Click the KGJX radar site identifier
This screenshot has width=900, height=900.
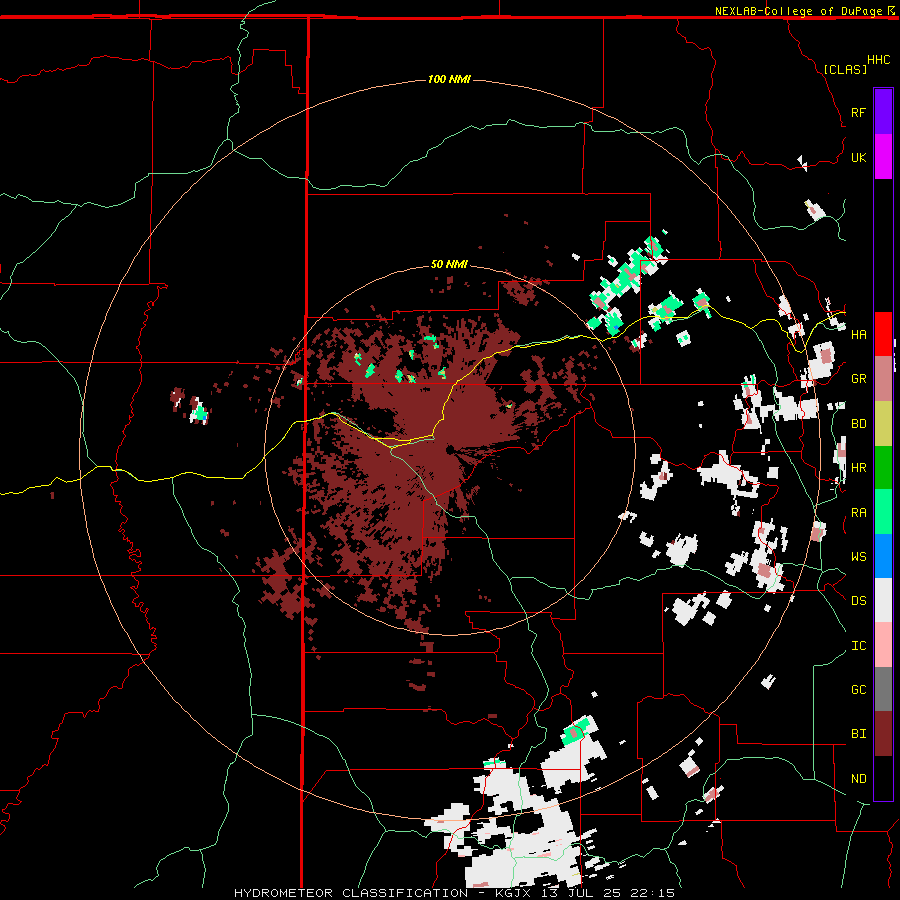(x=516, y=893)
